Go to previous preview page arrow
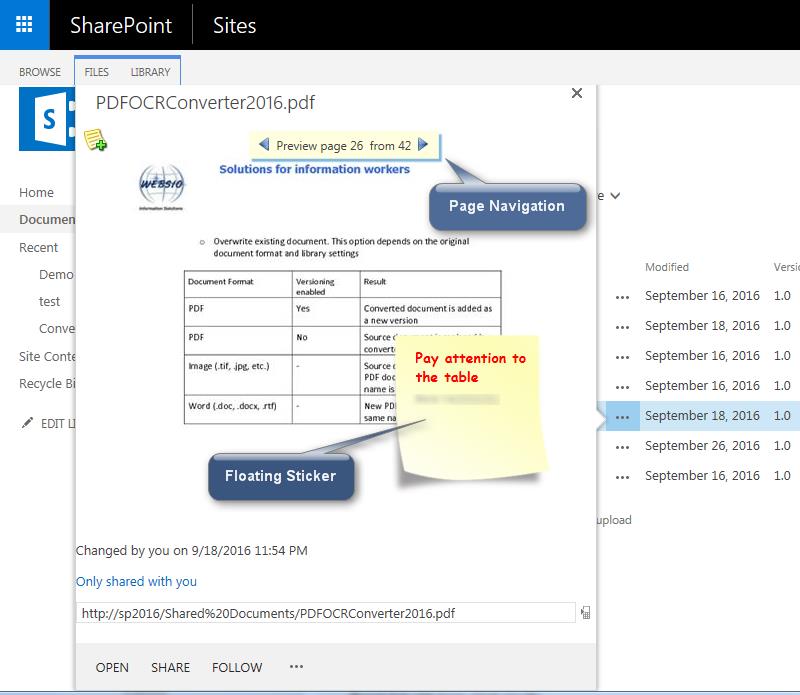 pyautogui.click(x=264, y=145)
